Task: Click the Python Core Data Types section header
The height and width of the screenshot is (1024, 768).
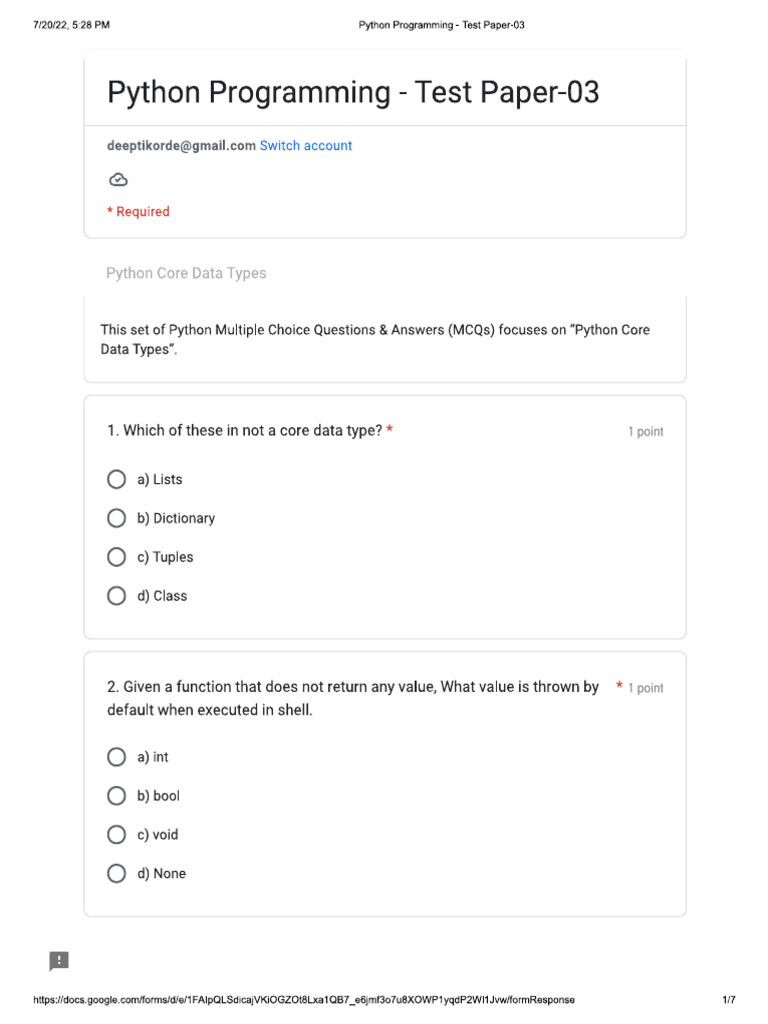Action: point(186,273)
